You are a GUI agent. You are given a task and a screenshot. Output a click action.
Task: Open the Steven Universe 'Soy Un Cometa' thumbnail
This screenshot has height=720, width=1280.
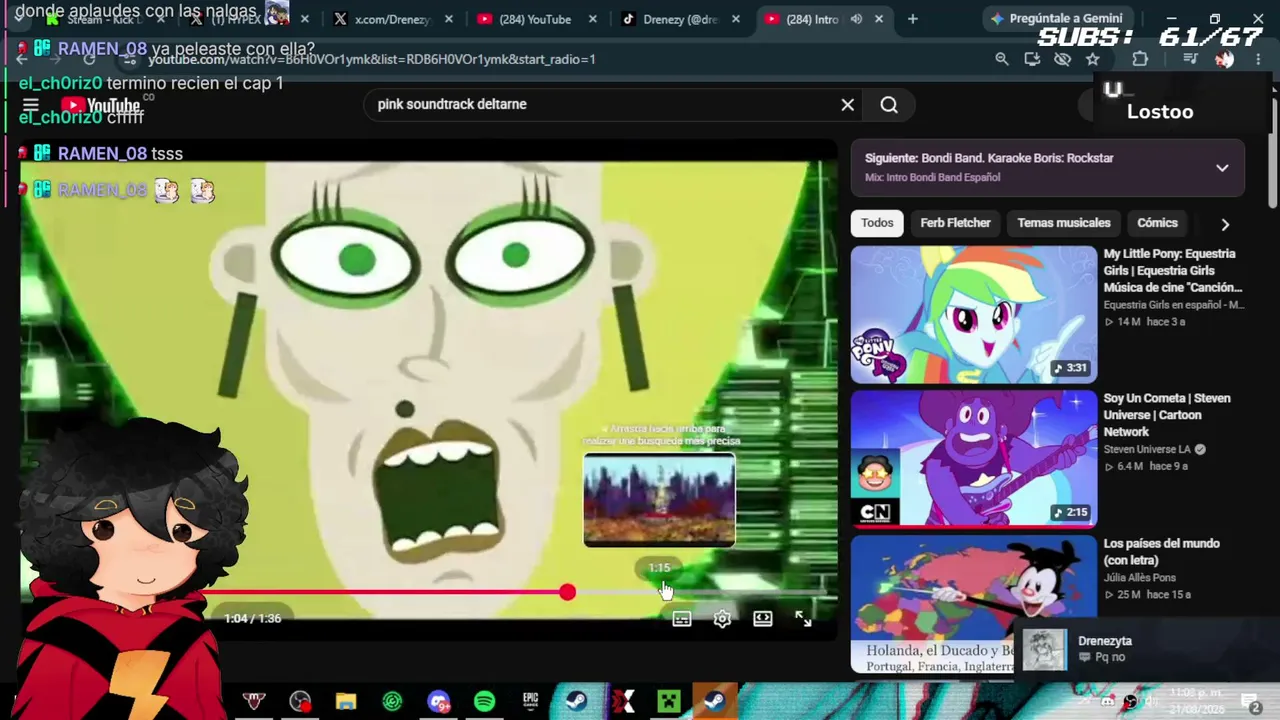(974, 459)
